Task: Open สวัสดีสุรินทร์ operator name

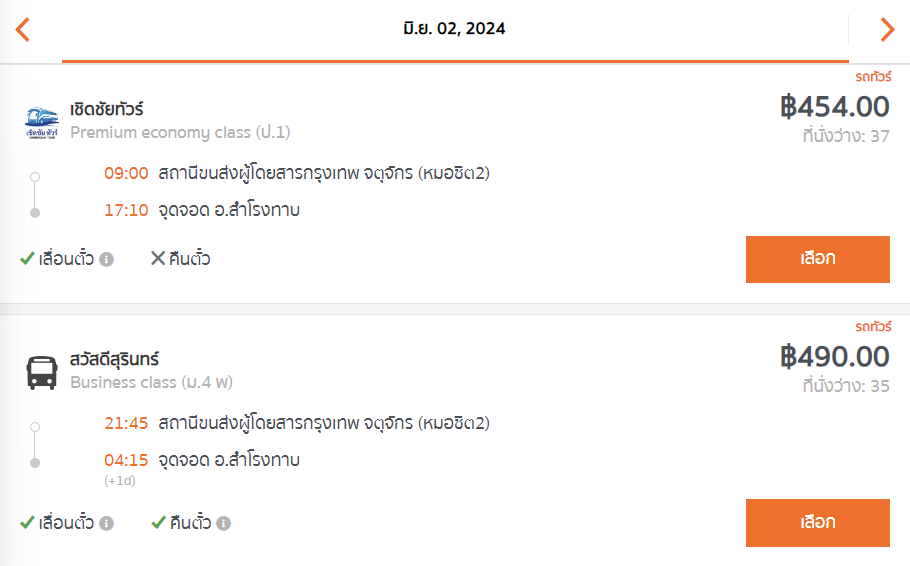Action: click(114, 359)
